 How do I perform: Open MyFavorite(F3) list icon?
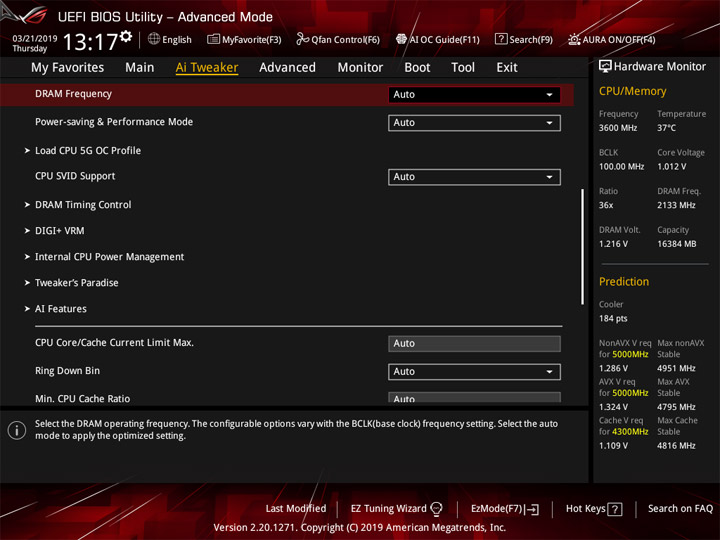coord(213,39)
